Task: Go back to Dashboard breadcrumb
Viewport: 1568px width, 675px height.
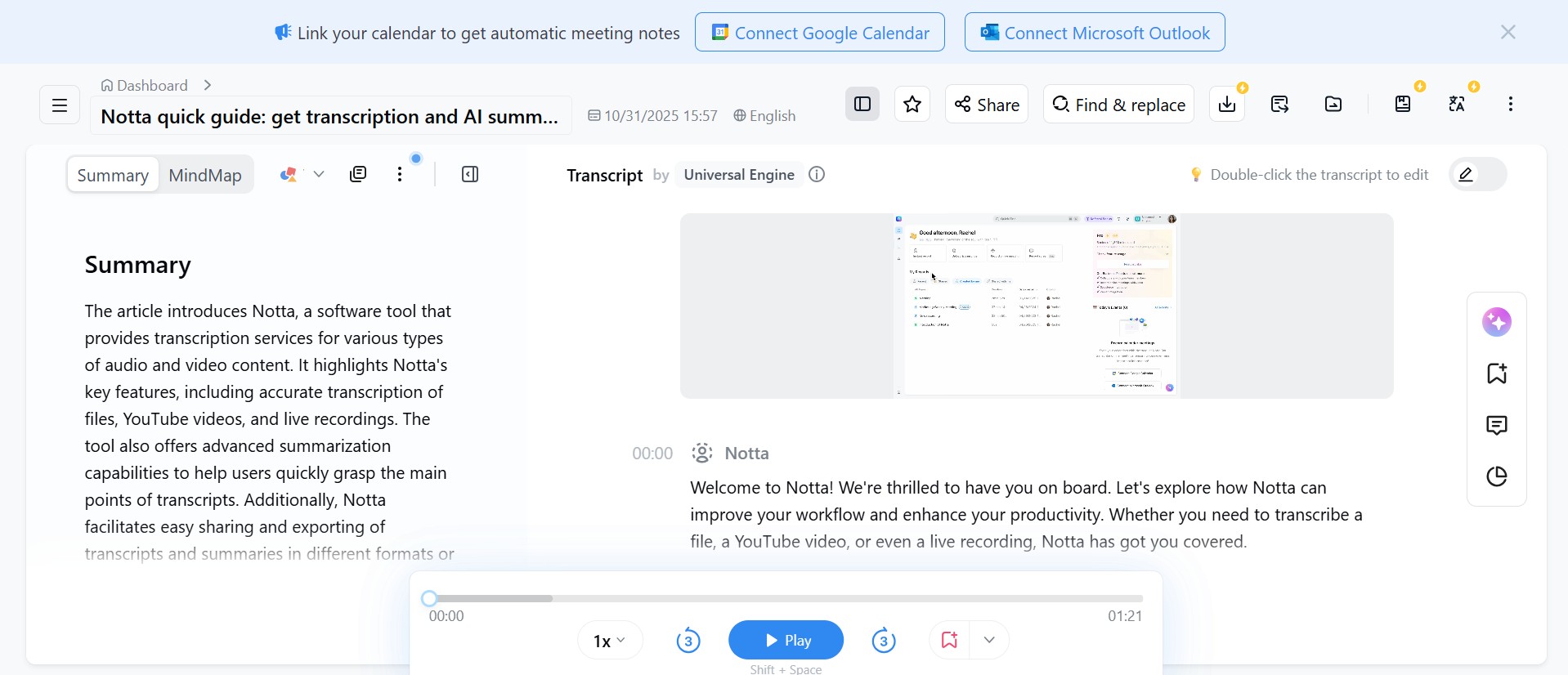Action: [x=144, y=85]
